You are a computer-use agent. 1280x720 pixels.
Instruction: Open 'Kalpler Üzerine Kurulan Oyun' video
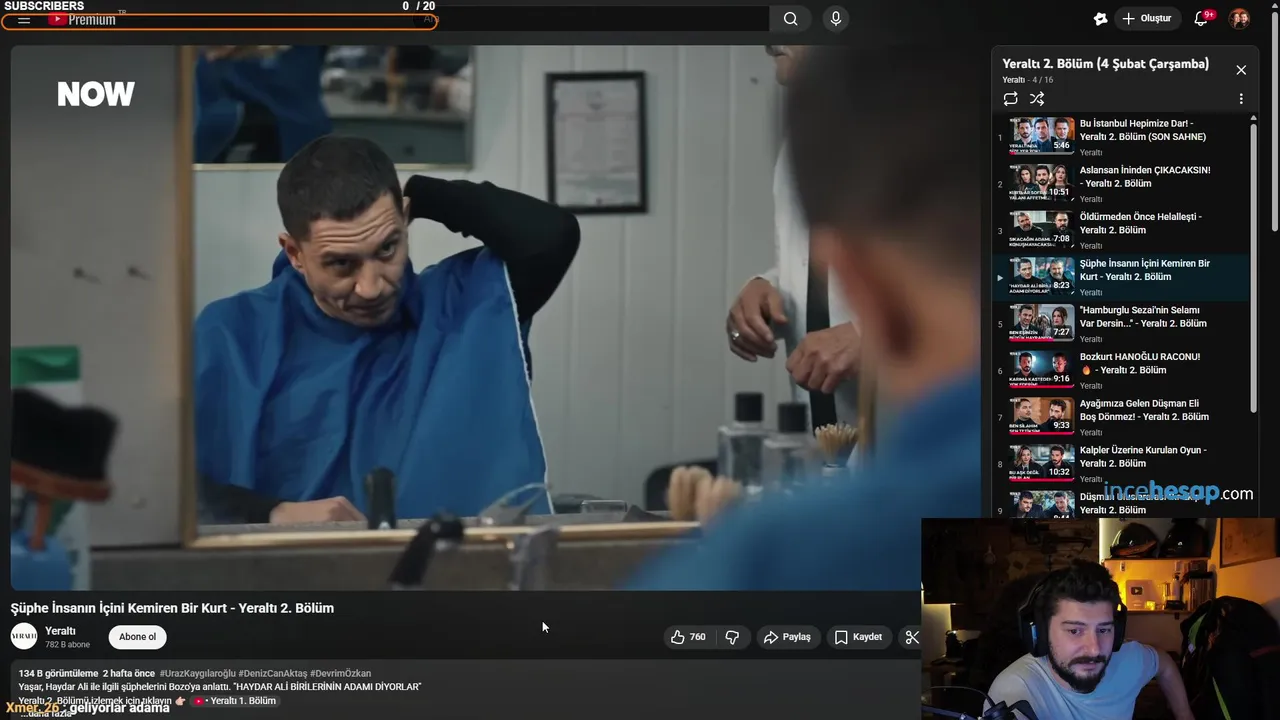1122,464
